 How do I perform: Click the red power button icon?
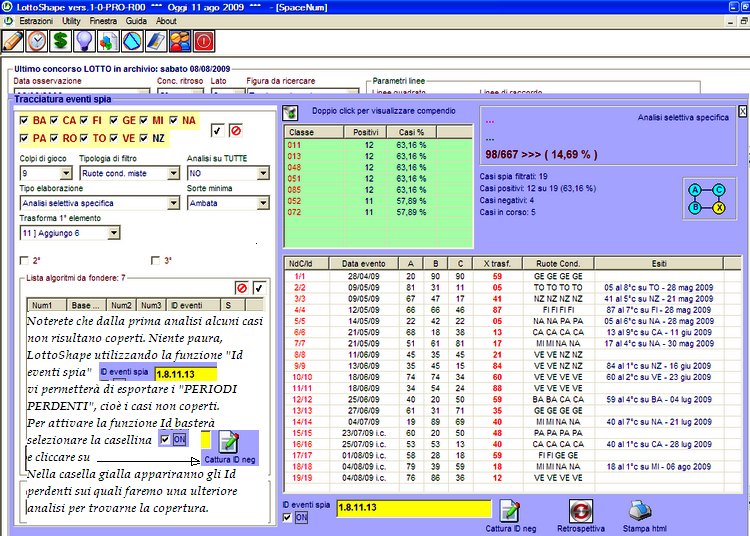[204, 41]
